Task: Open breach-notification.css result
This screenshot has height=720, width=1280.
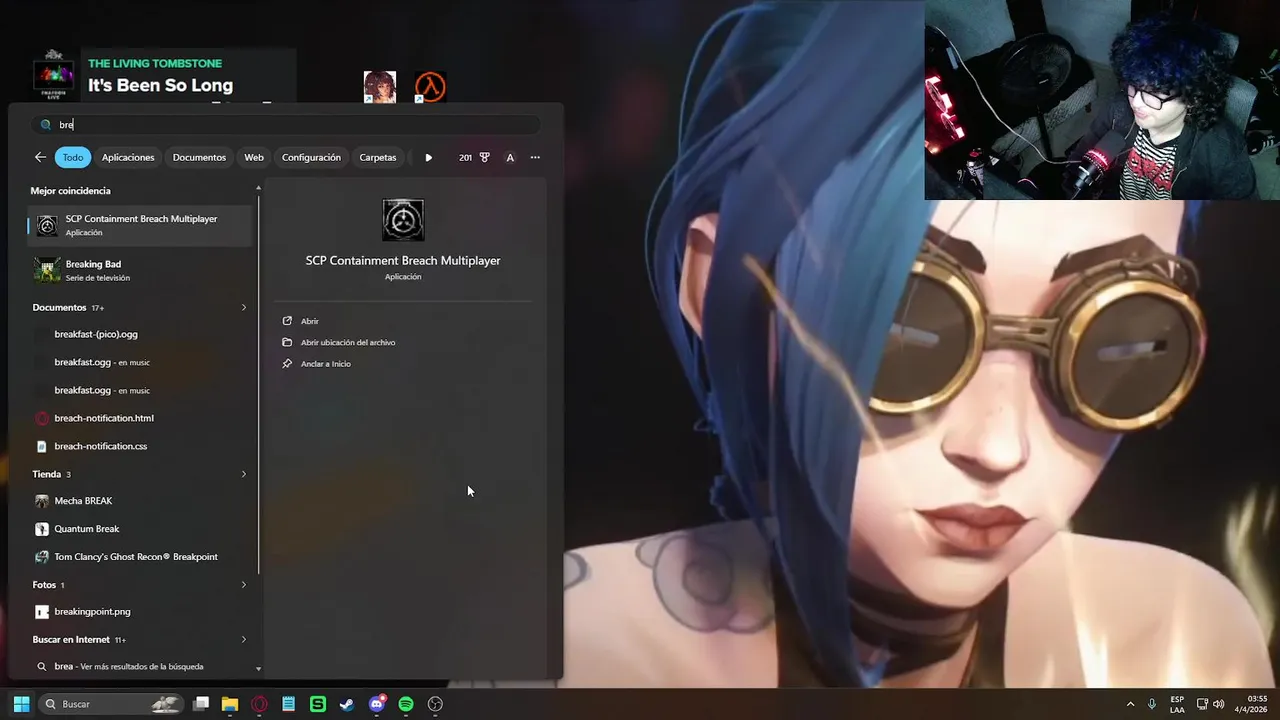Action: [x=140, y=446]
